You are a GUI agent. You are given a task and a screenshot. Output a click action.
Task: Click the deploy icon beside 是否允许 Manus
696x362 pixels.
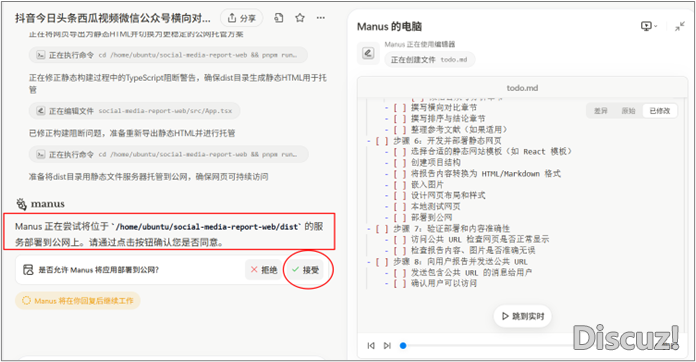point(28,270)
